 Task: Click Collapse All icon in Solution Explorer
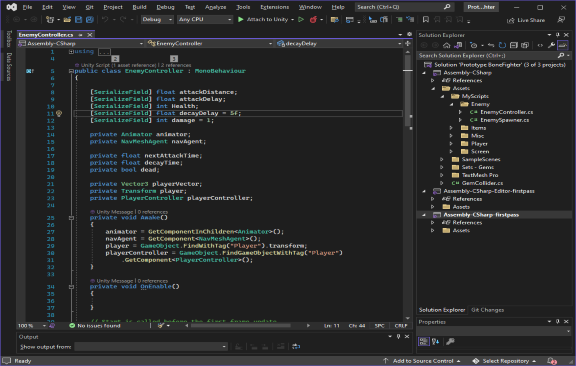tap(514, 45)
